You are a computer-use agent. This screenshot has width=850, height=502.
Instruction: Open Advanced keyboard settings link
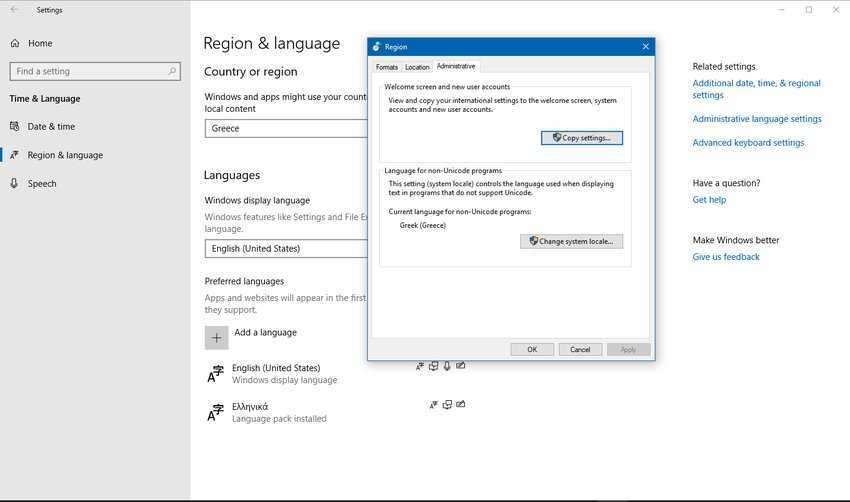pyautogui.click(x=748, y=143)
